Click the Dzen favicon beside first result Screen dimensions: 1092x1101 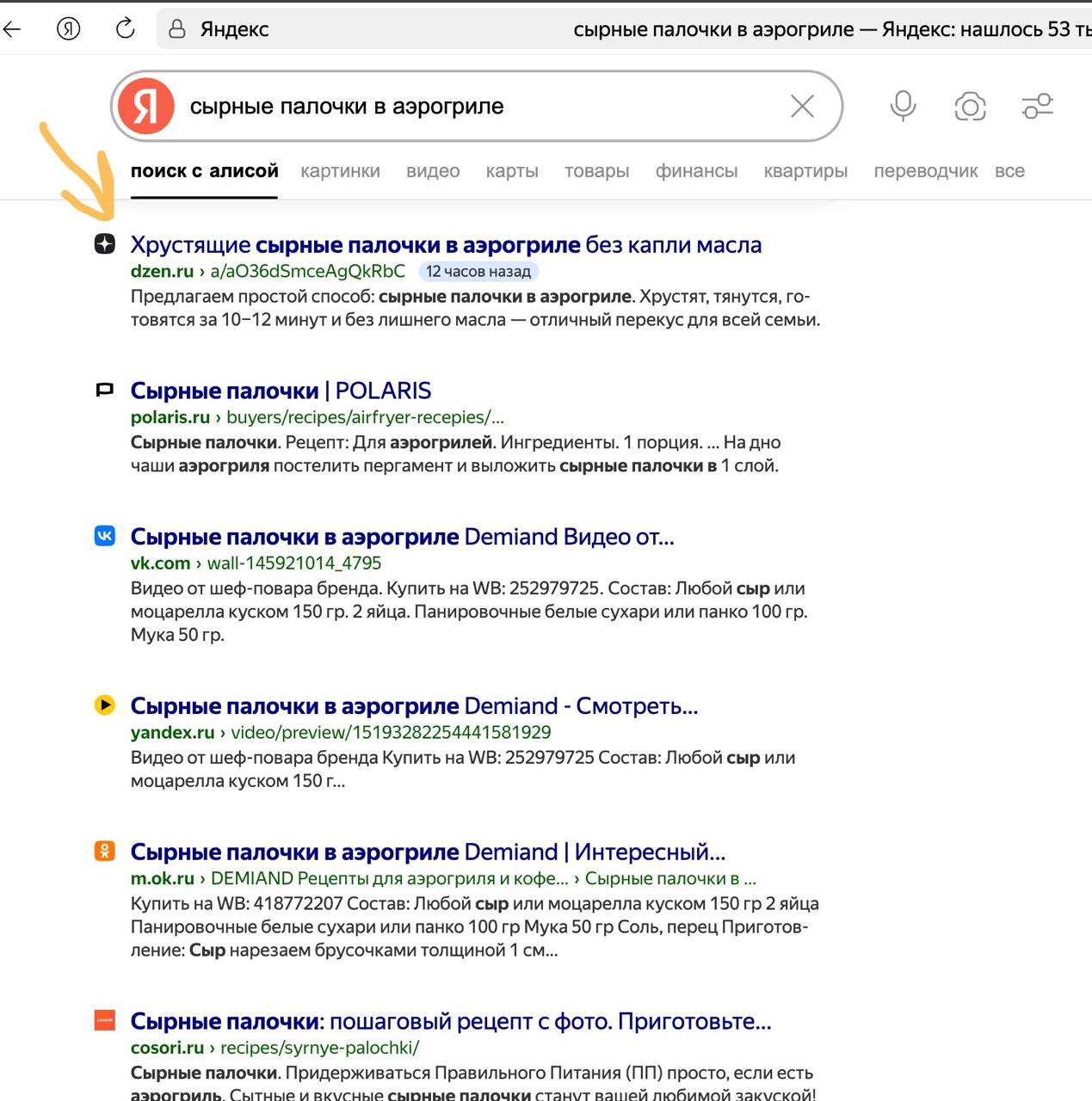104,244
